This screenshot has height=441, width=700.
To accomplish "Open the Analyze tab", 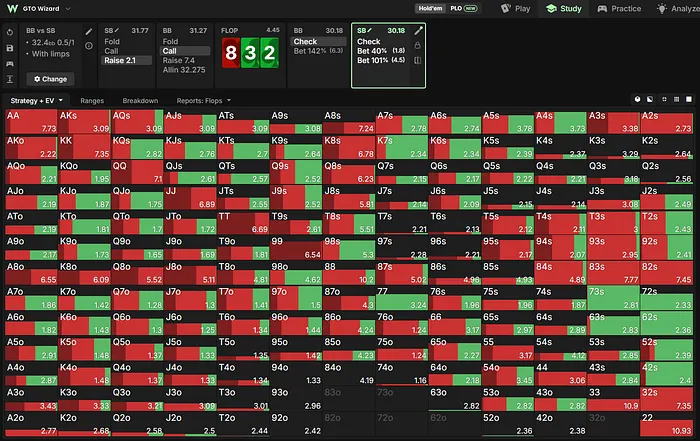I will click(x=678, y=8).
